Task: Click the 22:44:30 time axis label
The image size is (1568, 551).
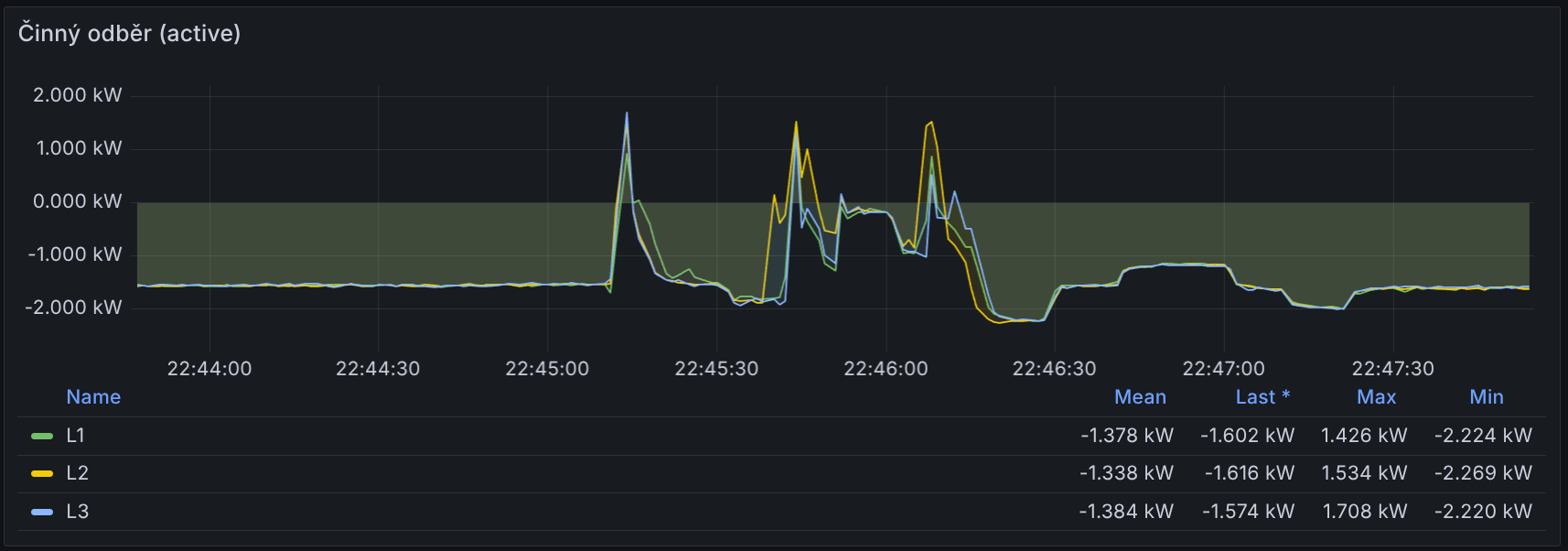Action: [378, 369]
